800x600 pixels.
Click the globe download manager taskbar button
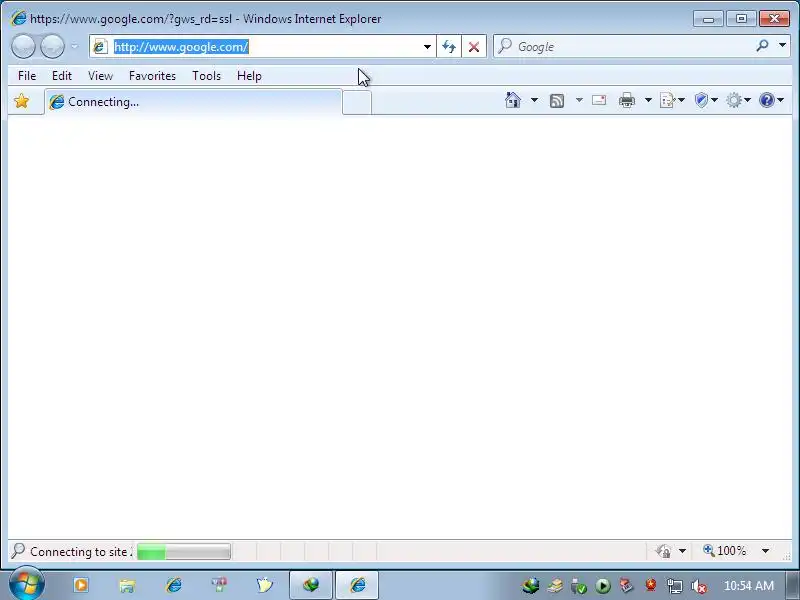tap(311, 585)
